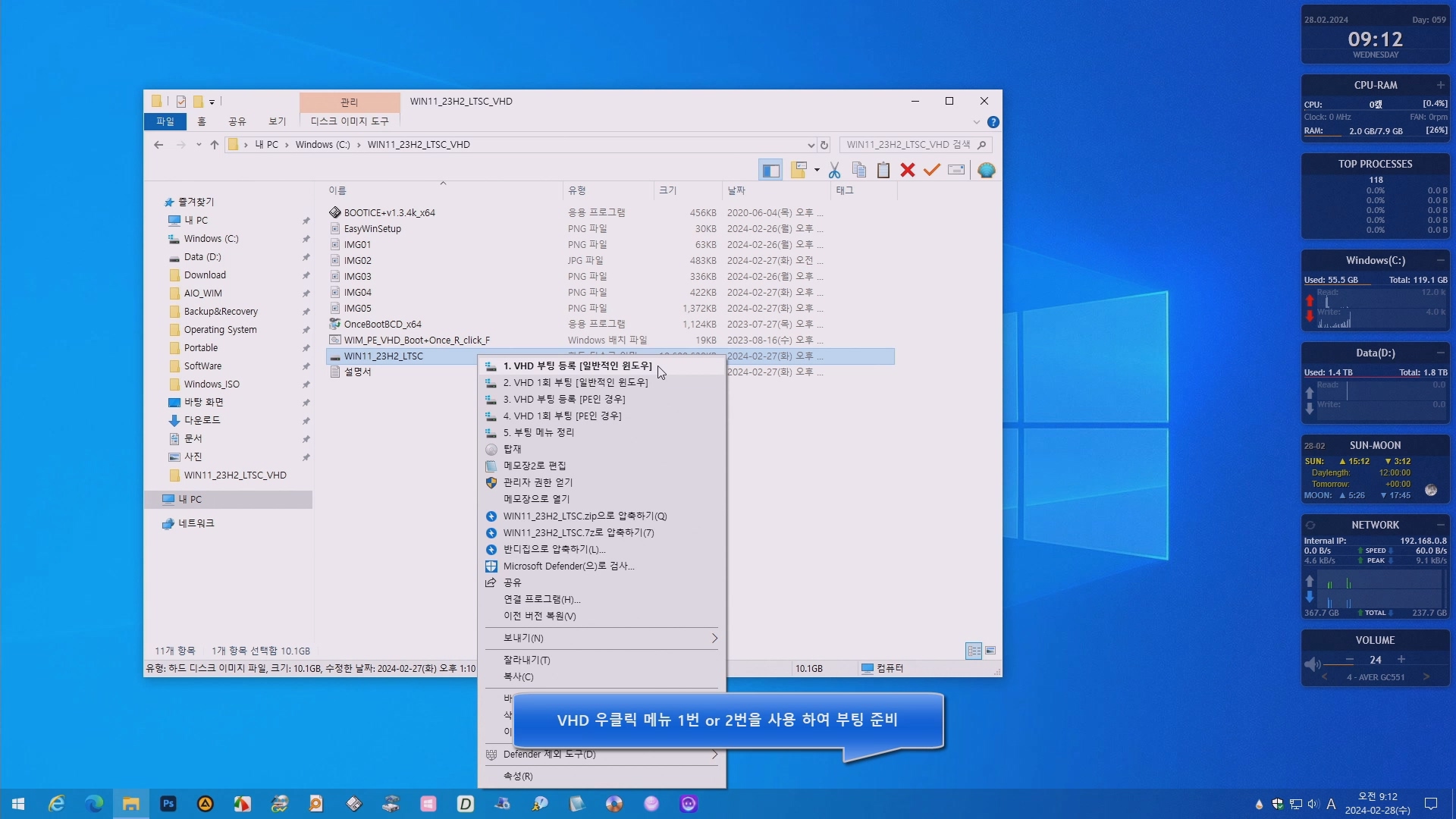Select 4. VHD 1회 부팅 [PE인 경우]
The height and width of the screenshot is (819, 1456).
601,416
